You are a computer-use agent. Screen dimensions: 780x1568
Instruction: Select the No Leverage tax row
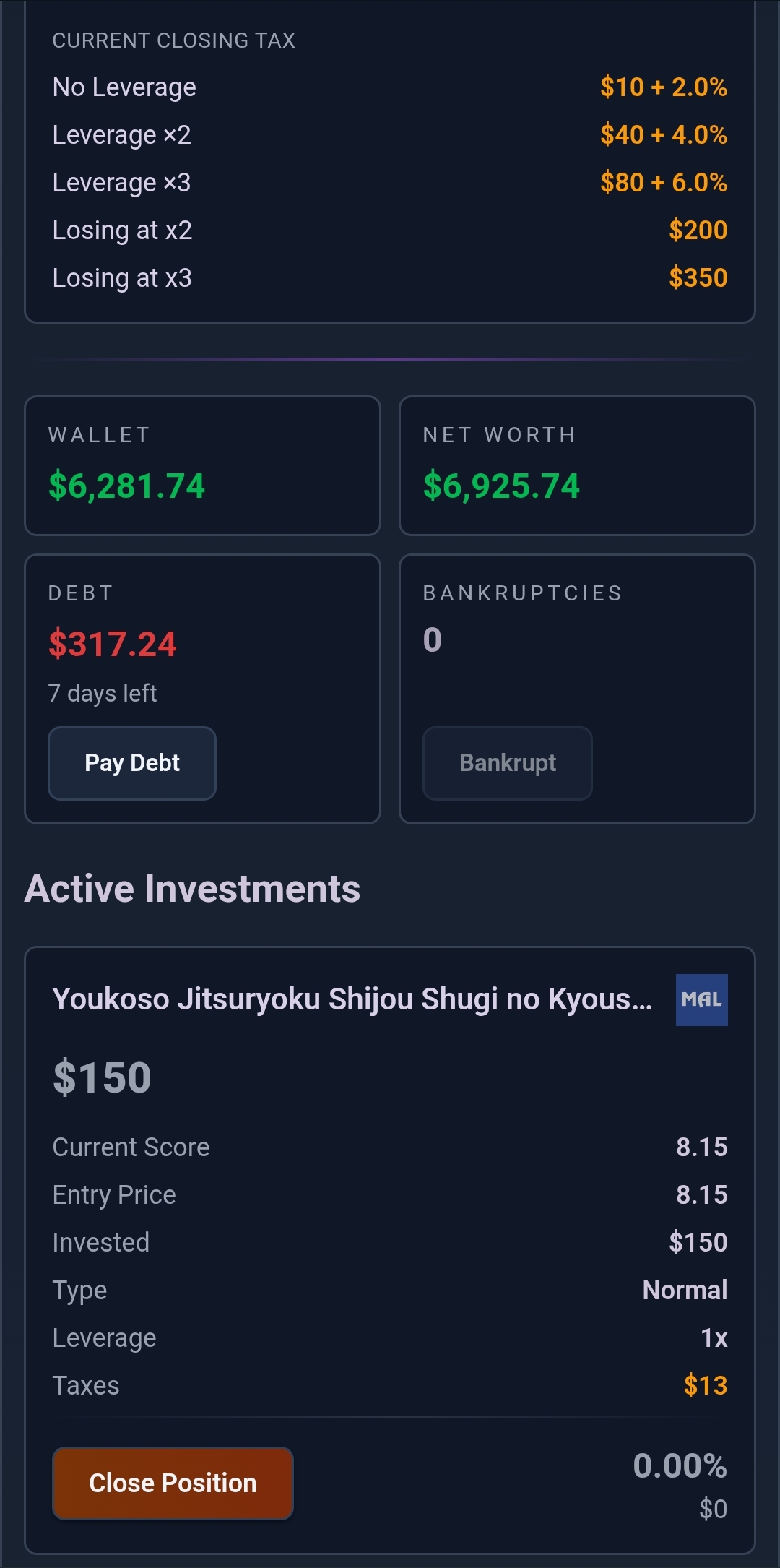[x=390, y=87]
